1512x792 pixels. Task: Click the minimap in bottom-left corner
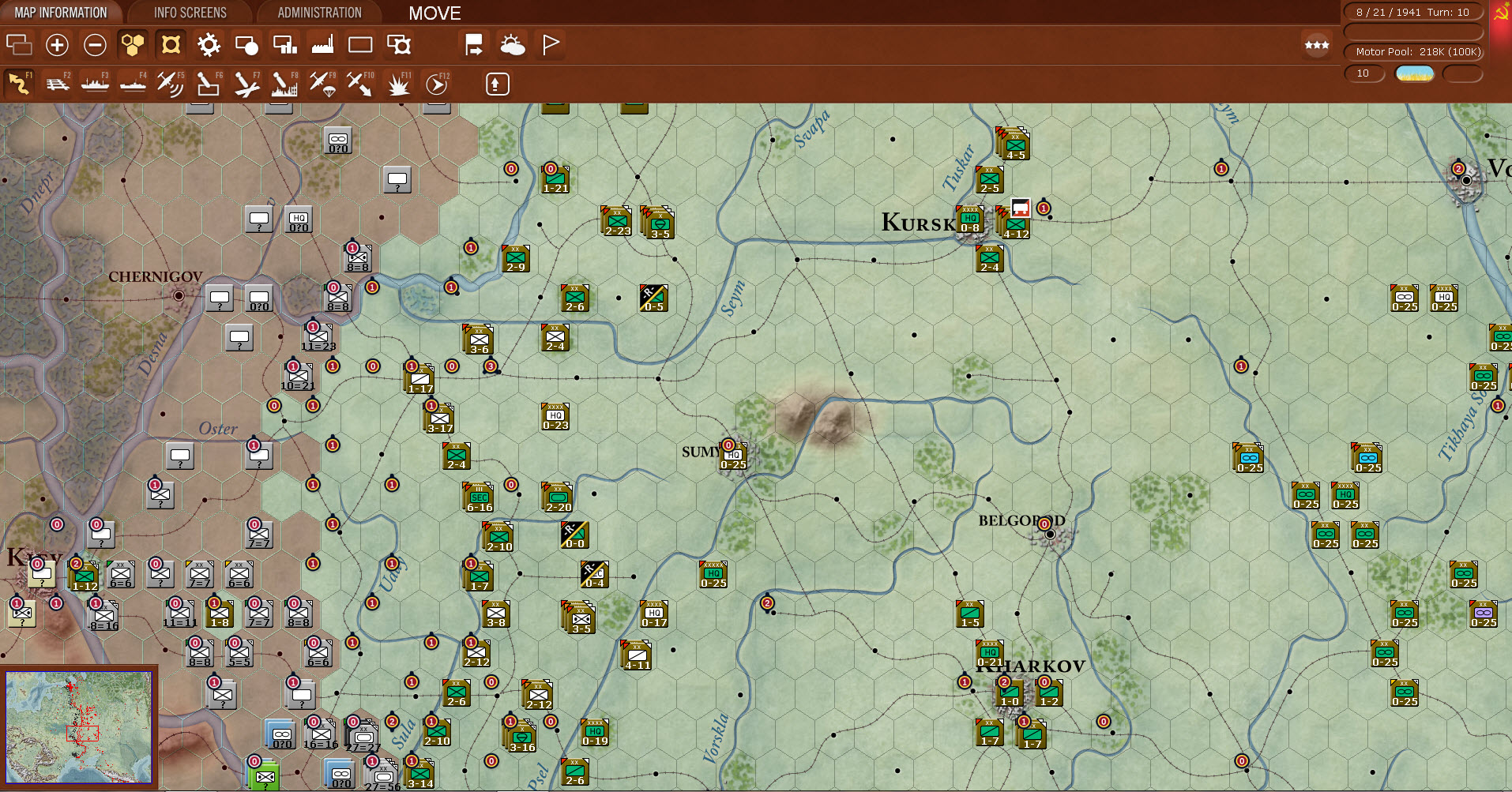[79, 727]
